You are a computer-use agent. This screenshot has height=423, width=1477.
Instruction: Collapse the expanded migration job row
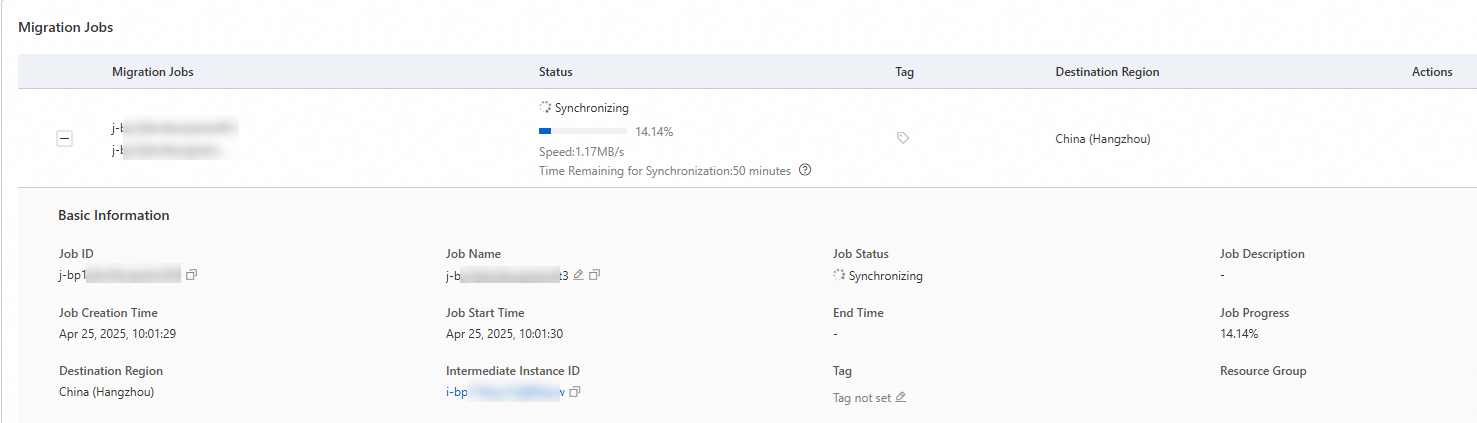coord(65,139)
